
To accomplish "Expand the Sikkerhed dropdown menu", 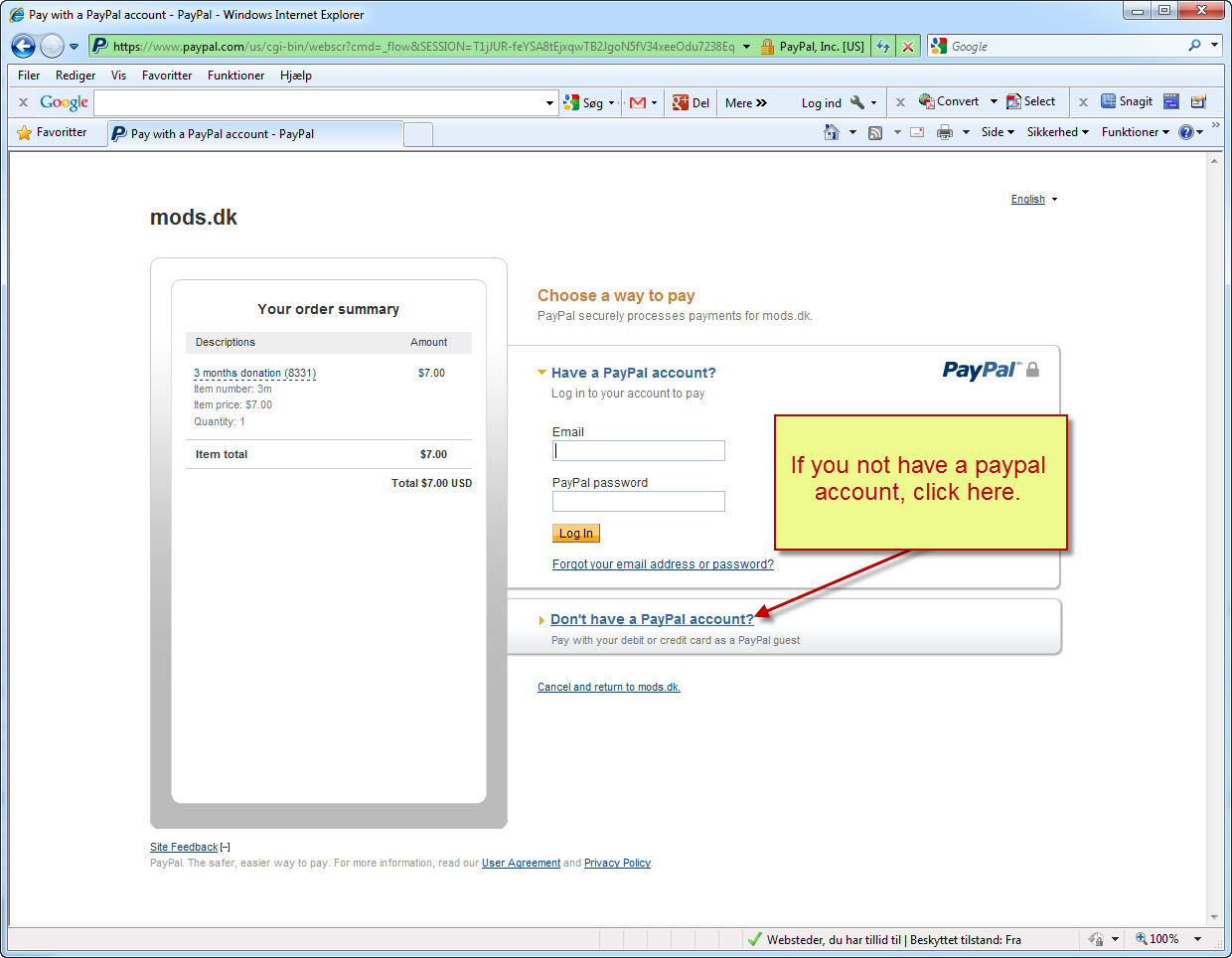I will 1057,132.
